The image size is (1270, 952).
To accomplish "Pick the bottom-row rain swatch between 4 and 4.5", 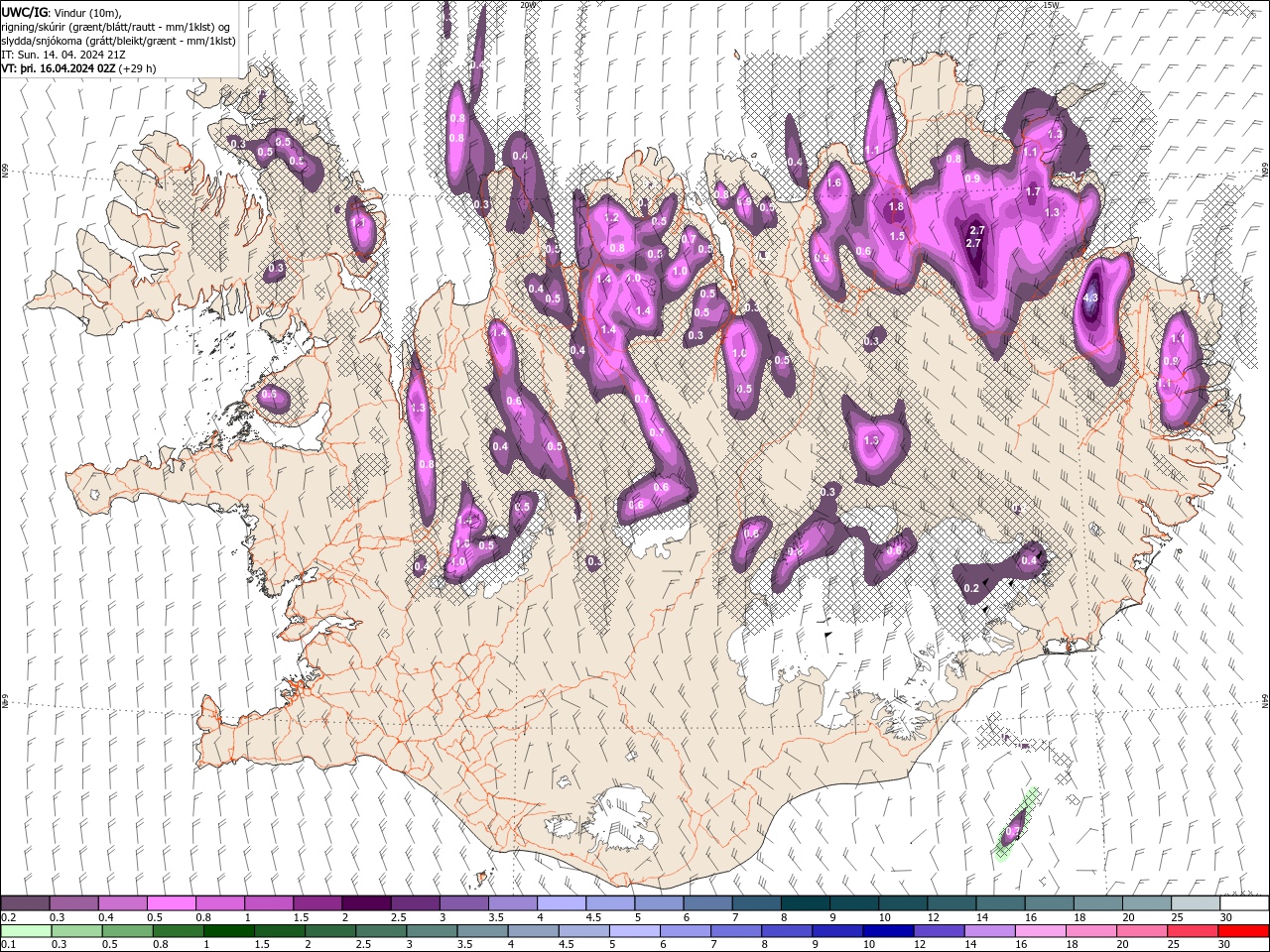I will coord(532,931).
